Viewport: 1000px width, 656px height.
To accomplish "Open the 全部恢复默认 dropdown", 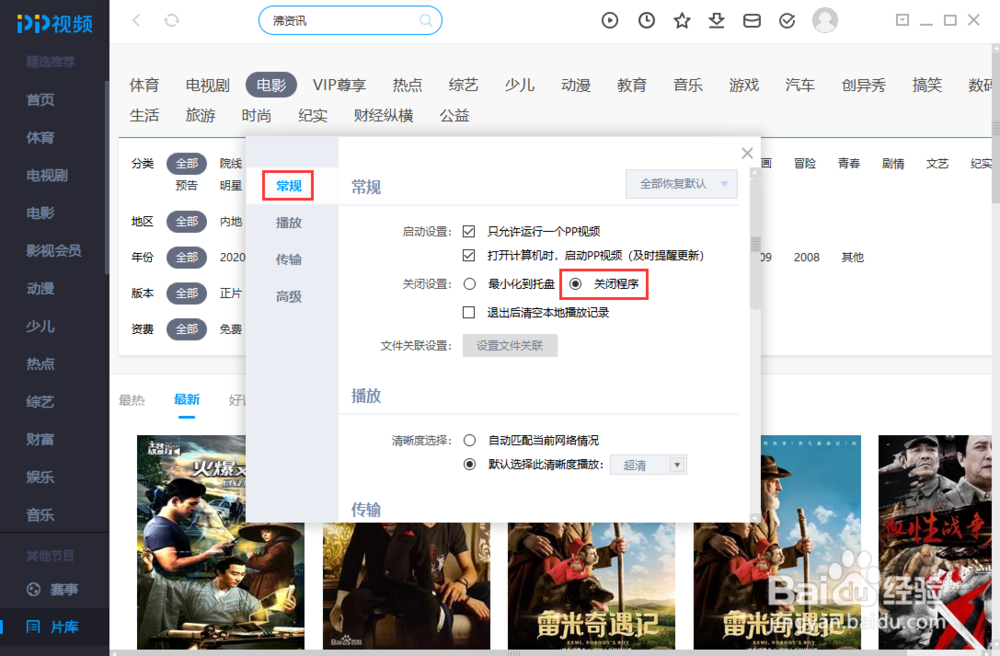I will (x=681, y=184).
